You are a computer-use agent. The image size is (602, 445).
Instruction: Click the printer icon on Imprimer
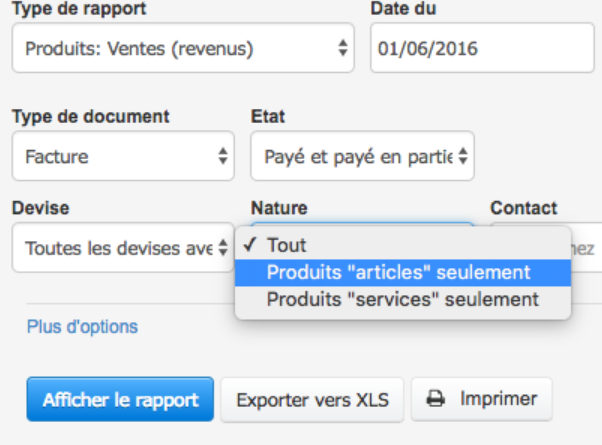435,399
